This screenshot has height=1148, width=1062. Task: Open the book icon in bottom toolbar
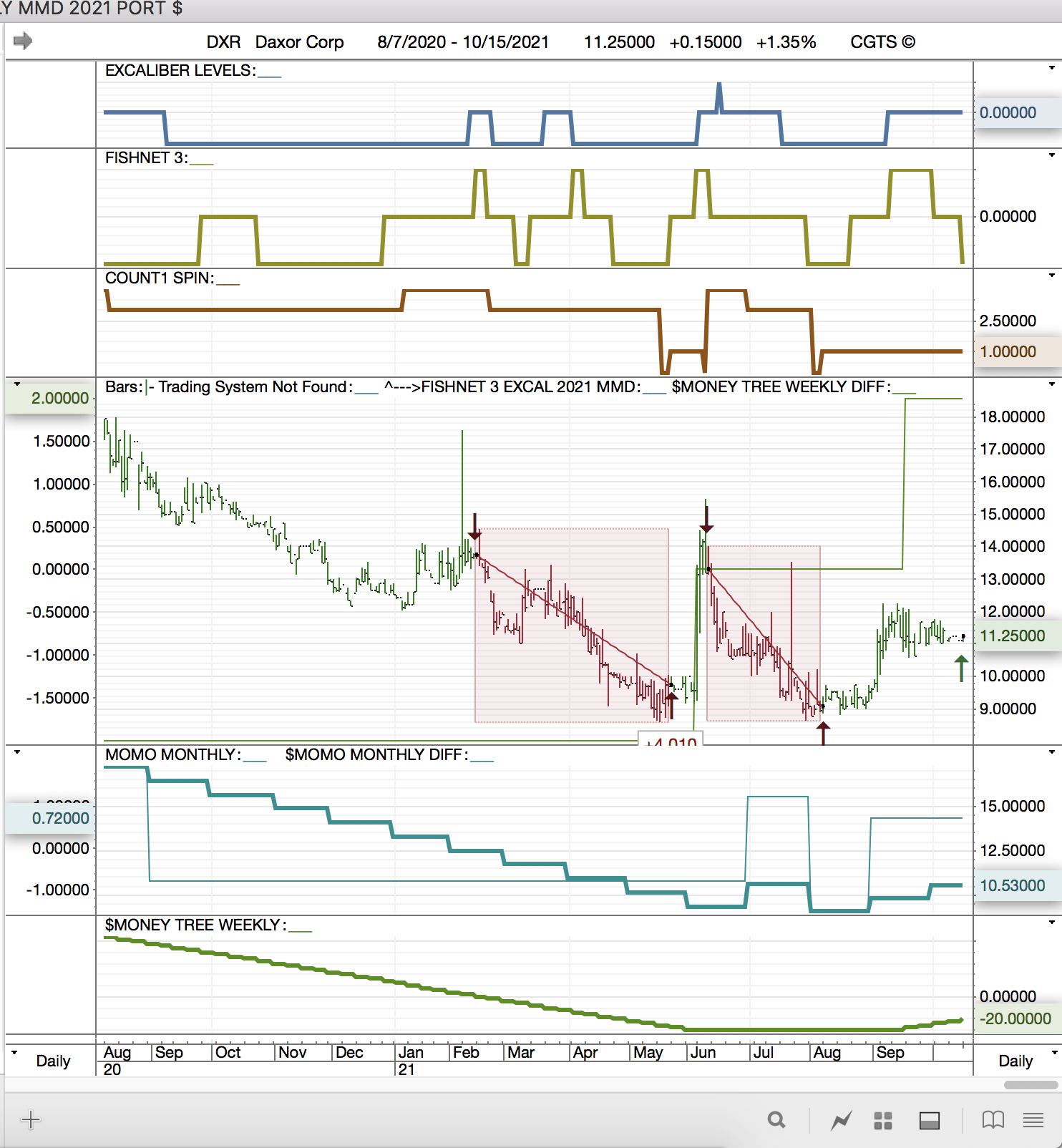pyautogui.click(x=993, y=1120)
